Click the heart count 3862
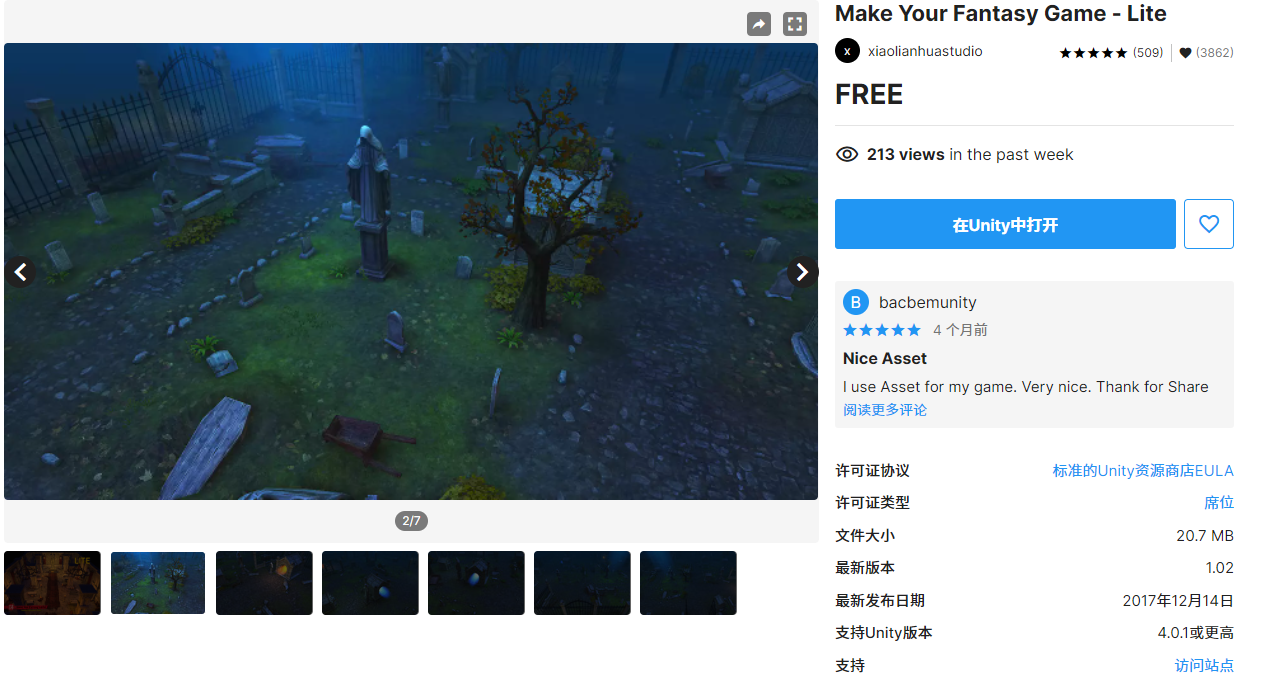1277x687 pixels. (1206, 53)
